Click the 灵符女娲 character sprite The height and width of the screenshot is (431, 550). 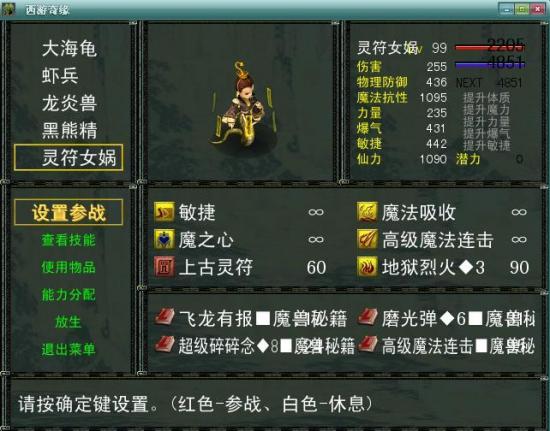[x=244, y=105]
